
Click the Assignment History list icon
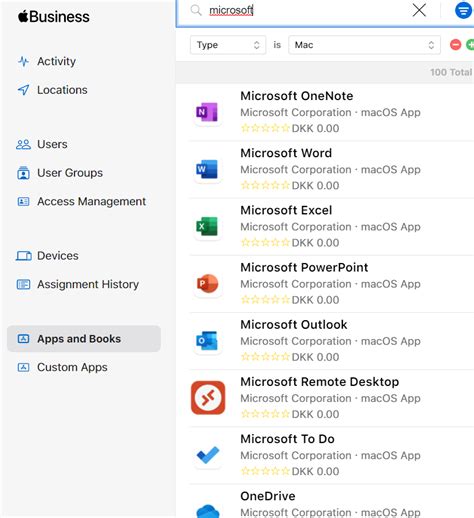point(23,285)
